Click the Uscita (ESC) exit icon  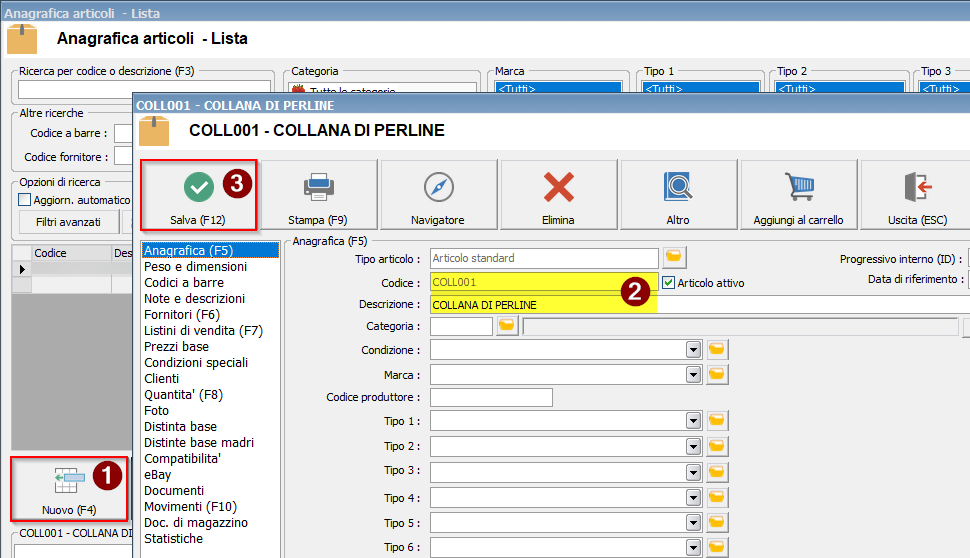[x=916, y=196]
